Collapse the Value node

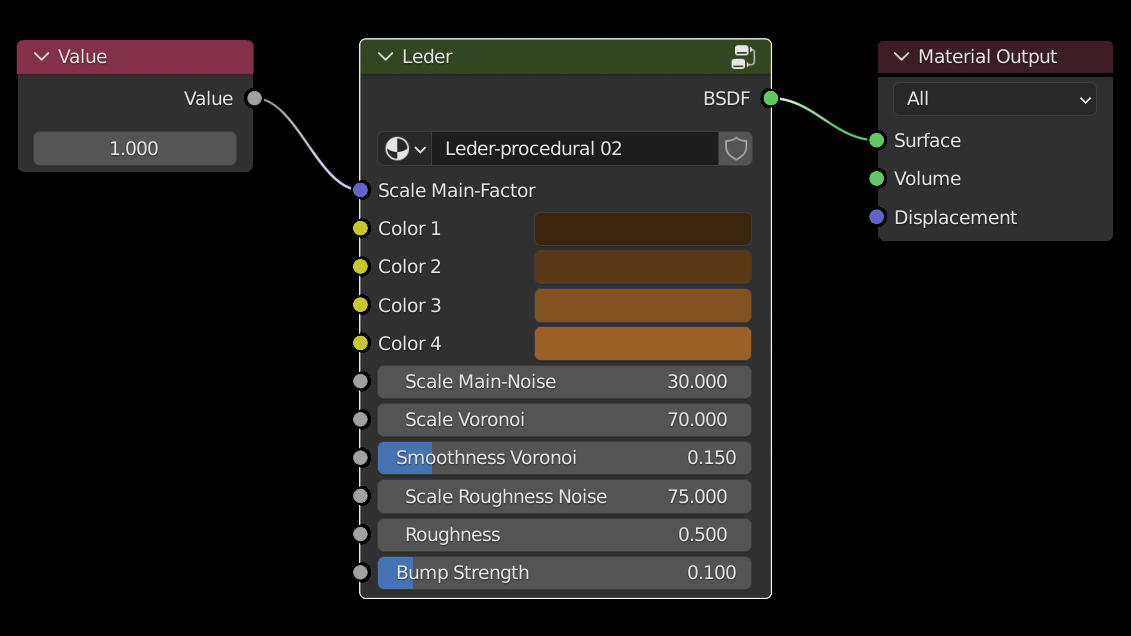(42, 57)
